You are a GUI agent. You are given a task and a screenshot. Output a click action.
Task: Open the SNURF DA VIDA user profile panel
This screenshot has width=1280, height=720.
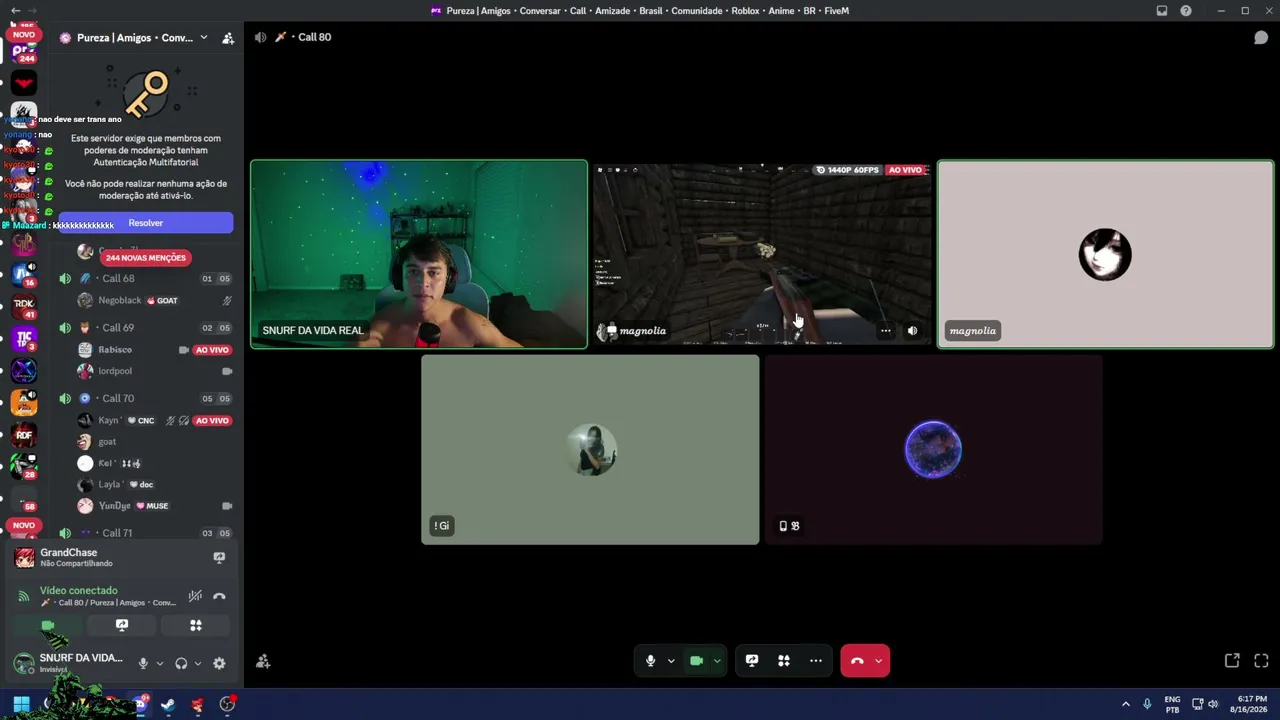coord(68,662)
